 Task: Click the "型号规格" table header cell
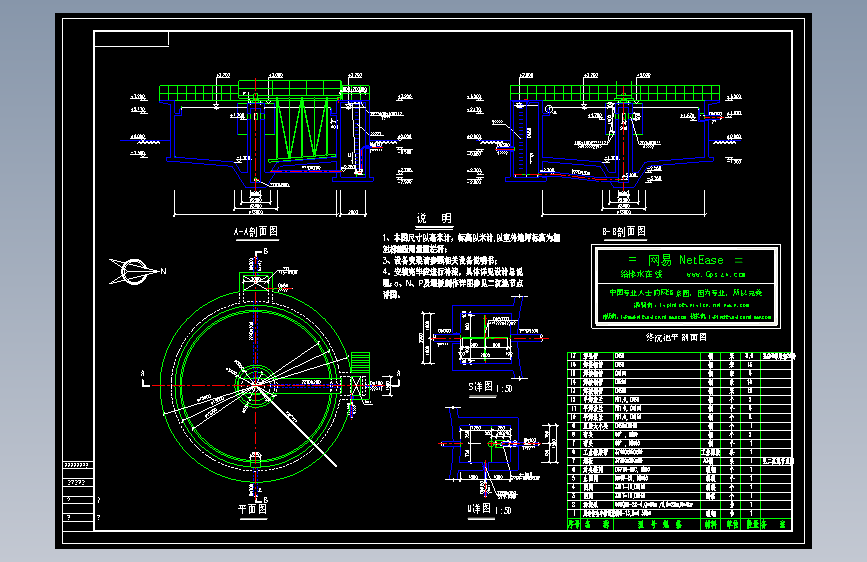pyautogui.click(x=659, y=524)
